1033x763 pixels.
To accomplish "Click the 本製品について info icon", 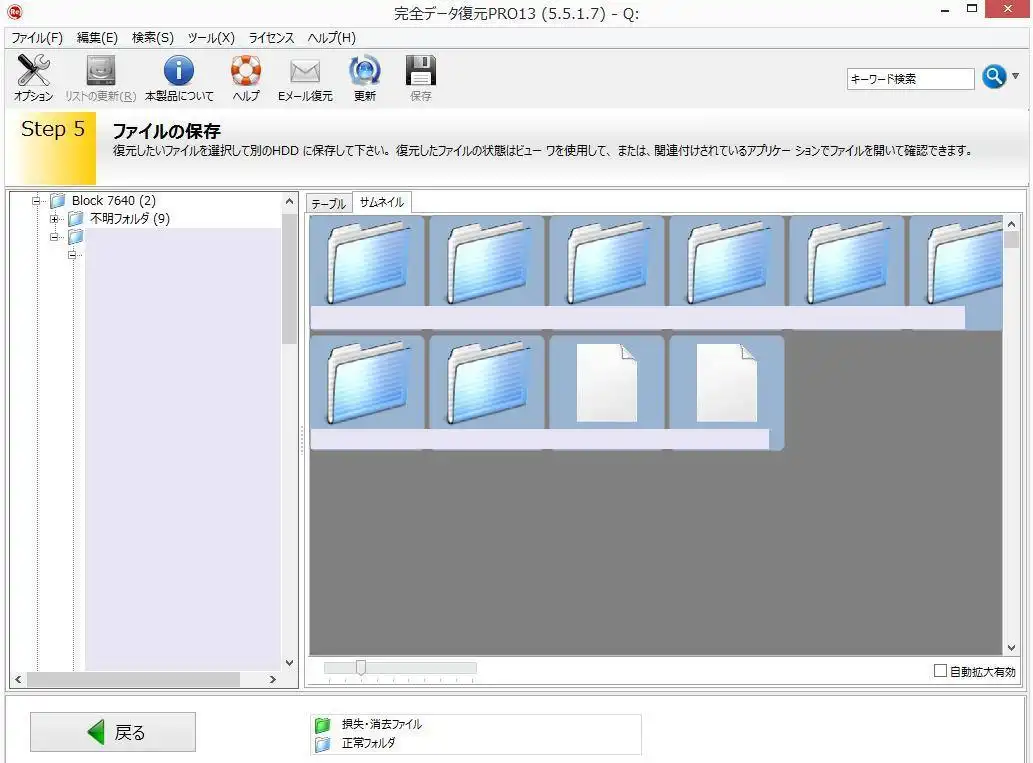I will pos(179,72).
